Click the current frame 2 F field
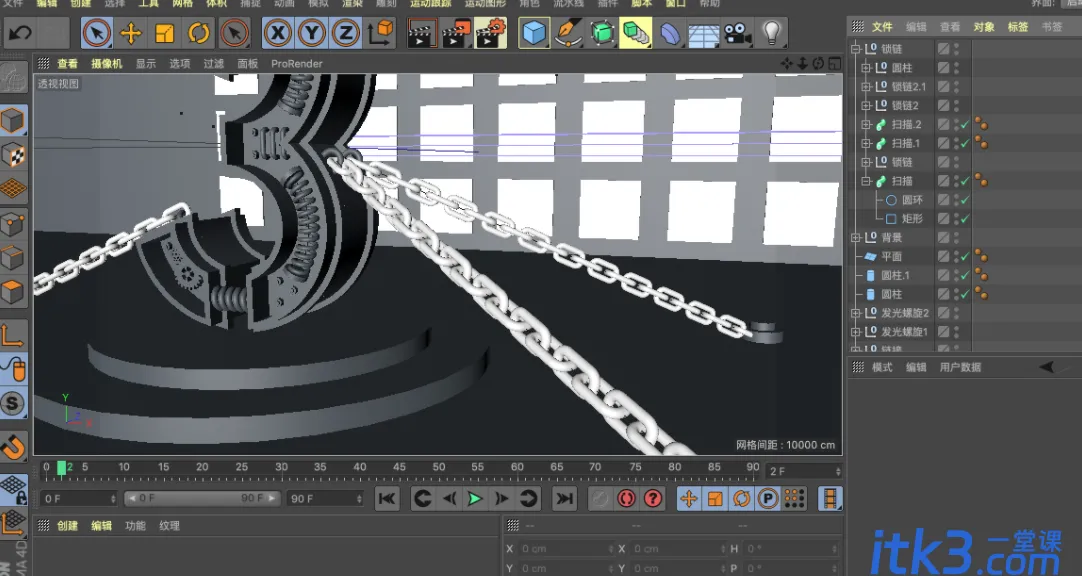Image resolution: width=1082 pixels, height=576 pixels. point(805,471)
